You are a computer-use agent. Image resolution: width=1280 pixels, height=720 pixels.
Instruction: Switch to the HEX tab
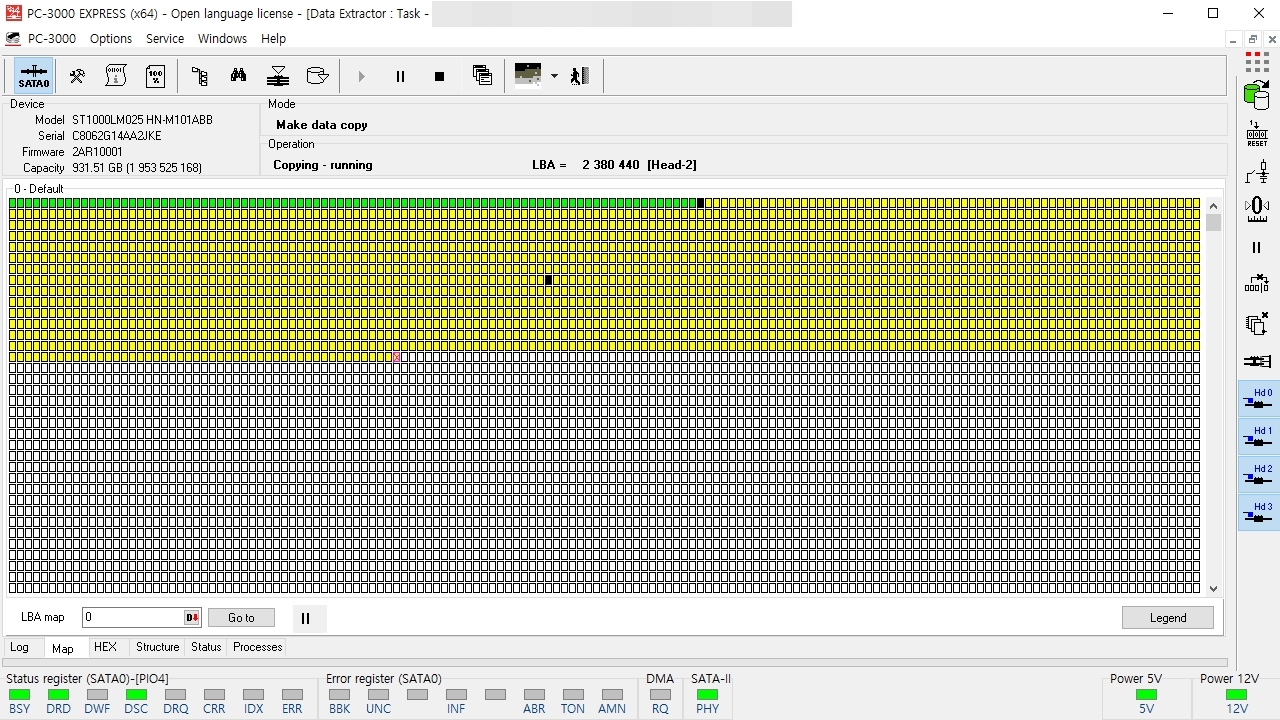point(105,647)
